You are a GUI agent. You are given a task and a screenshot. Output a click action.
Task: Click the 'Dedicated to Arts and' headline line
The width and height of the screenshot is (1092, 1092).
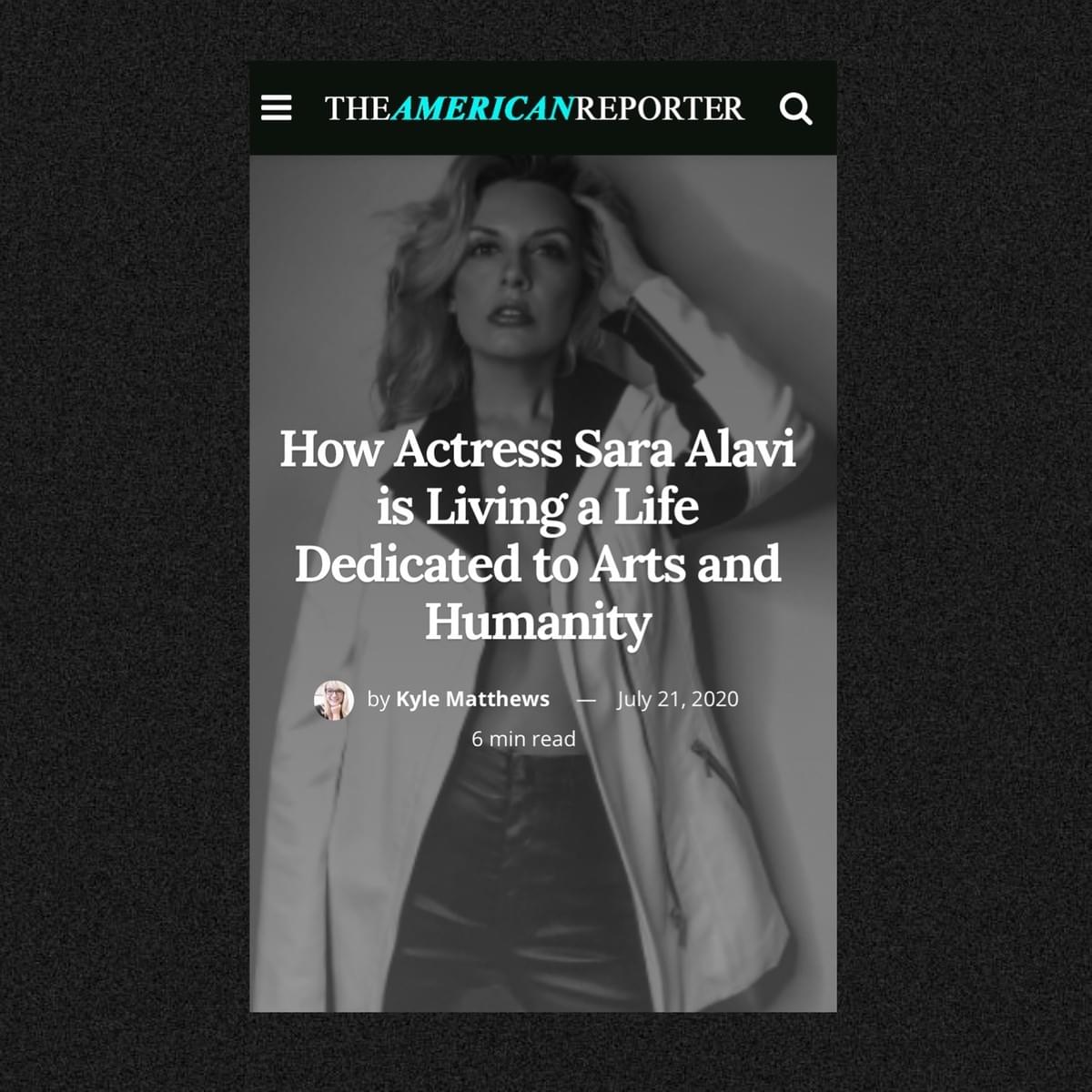point(538,564)
